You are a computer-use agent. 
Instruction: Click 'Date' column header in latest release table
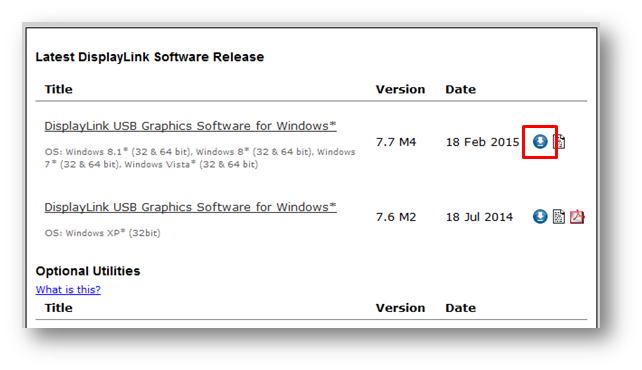461,89
